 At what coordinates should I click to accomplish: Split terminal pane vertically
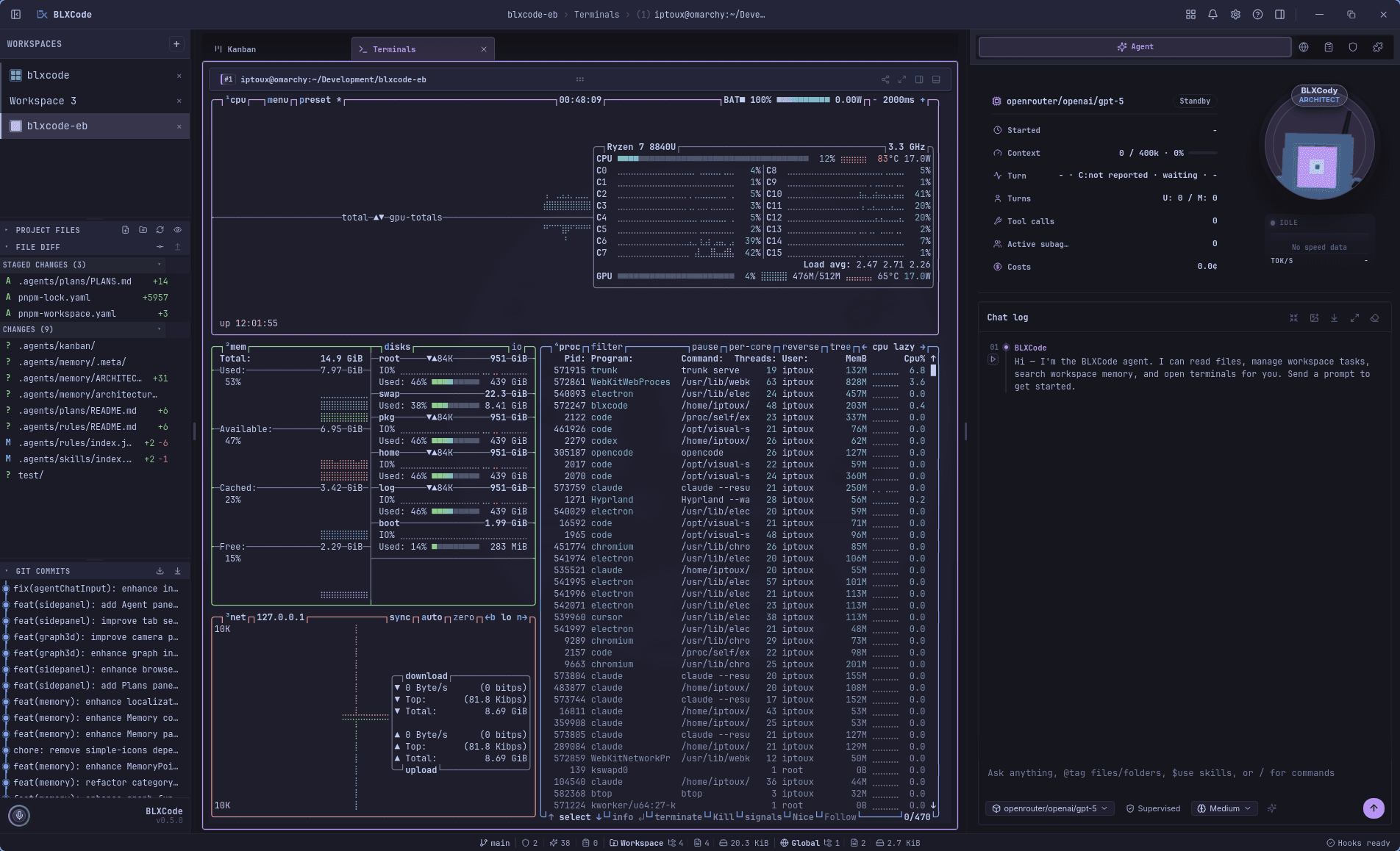(919, 79)
